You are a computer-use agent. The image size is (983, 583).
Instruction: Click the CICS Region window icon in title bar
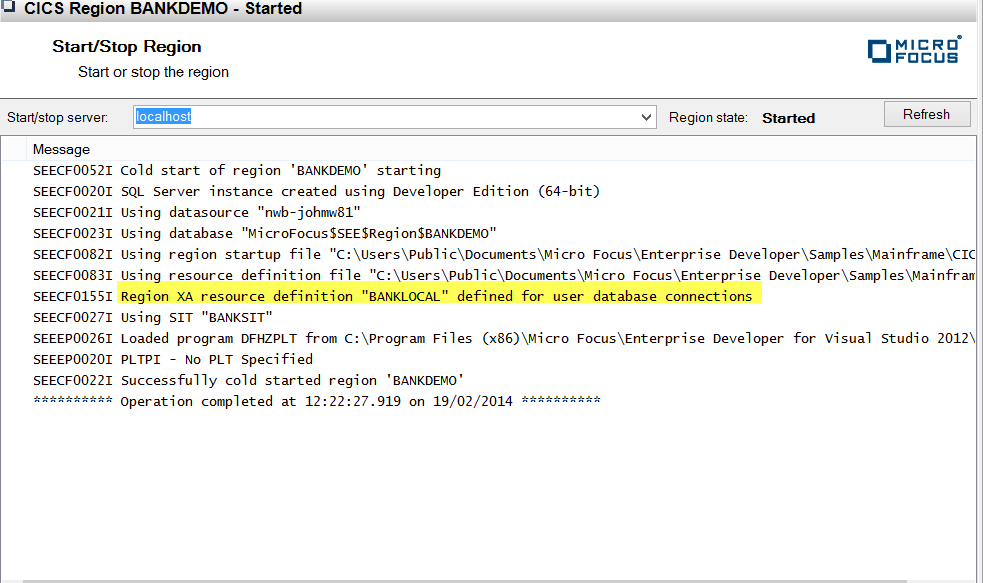pos(9,8)
